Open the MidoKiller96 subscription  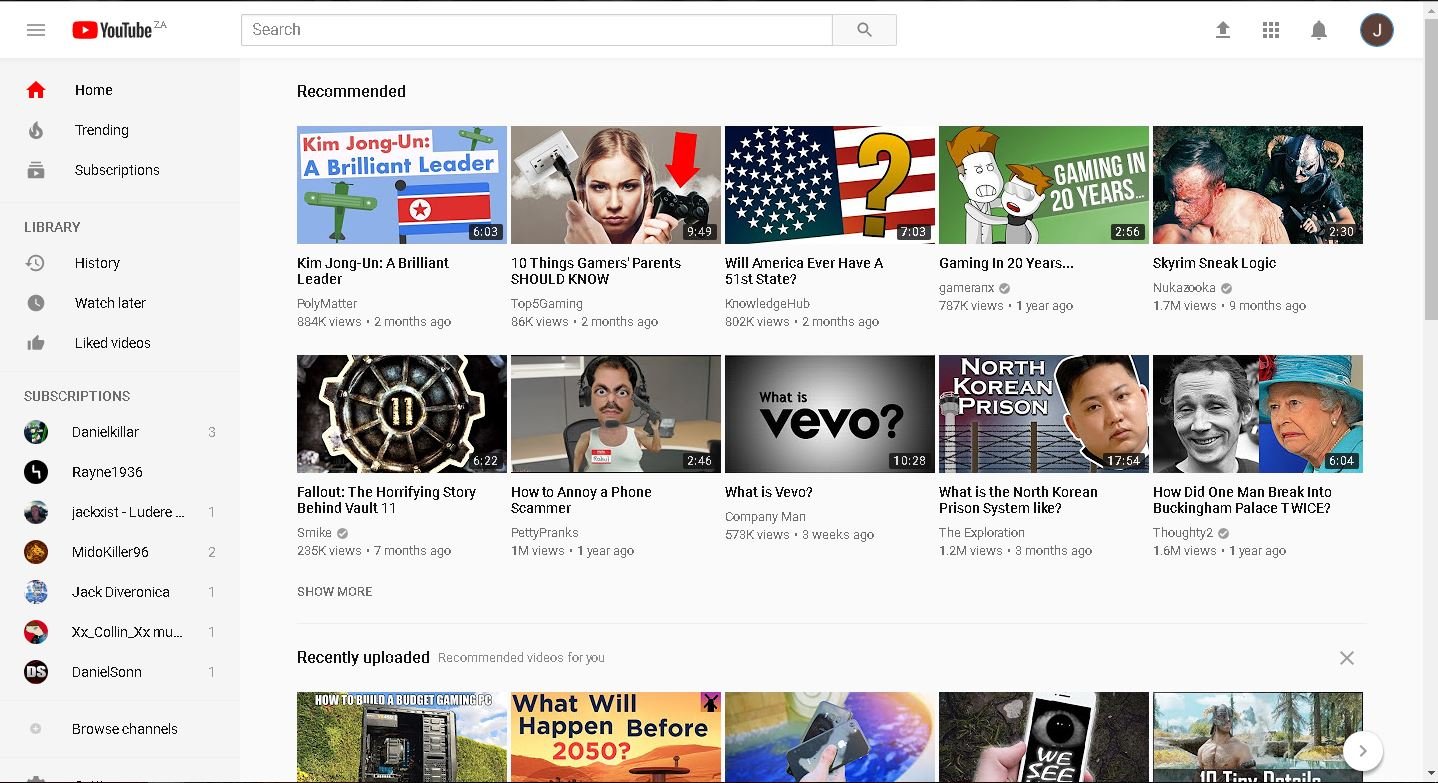120,552
